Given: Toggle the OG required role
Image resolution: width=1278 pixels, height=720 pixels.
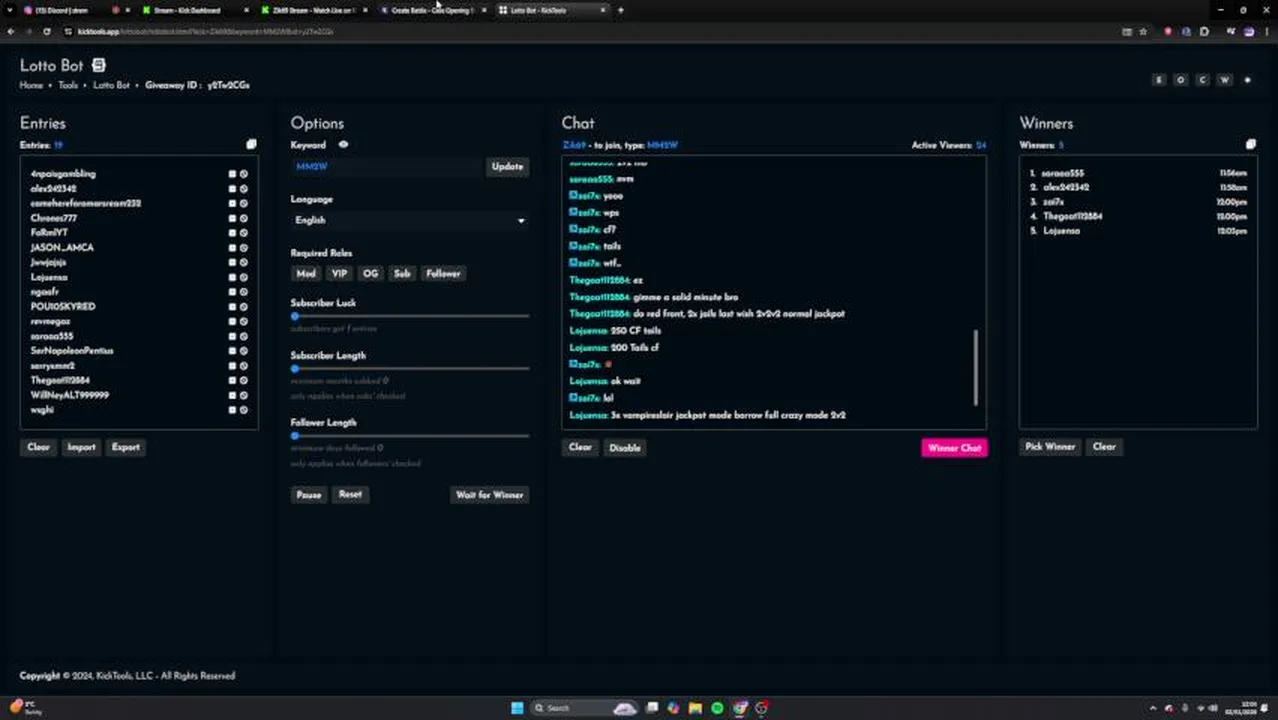Looking at the screenshot, I should pyautogui.click(x=370, y=273).
